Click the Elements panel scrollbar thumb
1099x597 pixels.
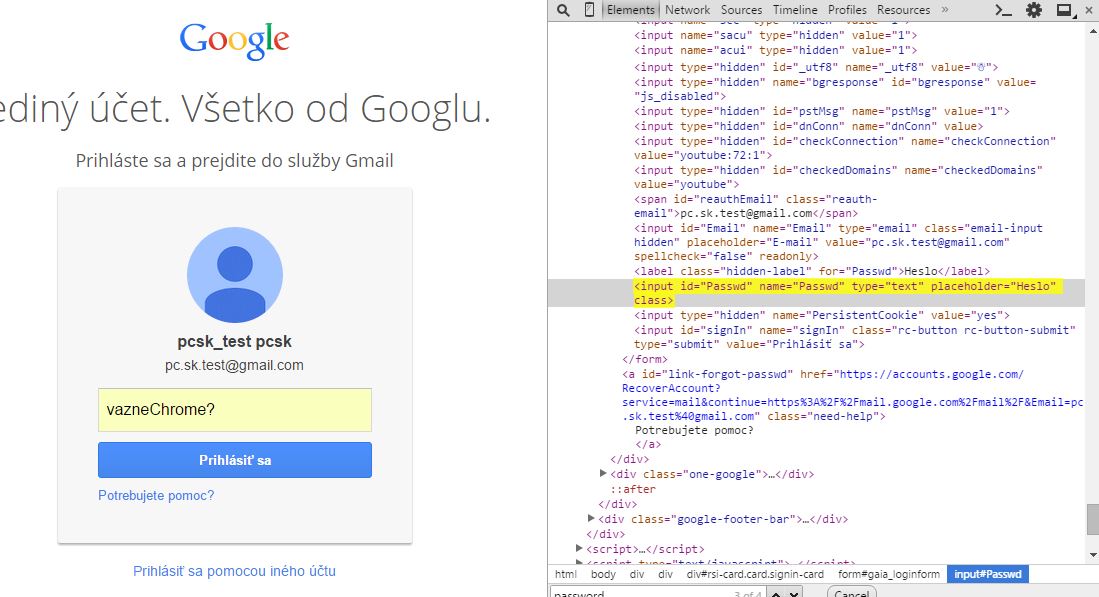click(1092, 519)
